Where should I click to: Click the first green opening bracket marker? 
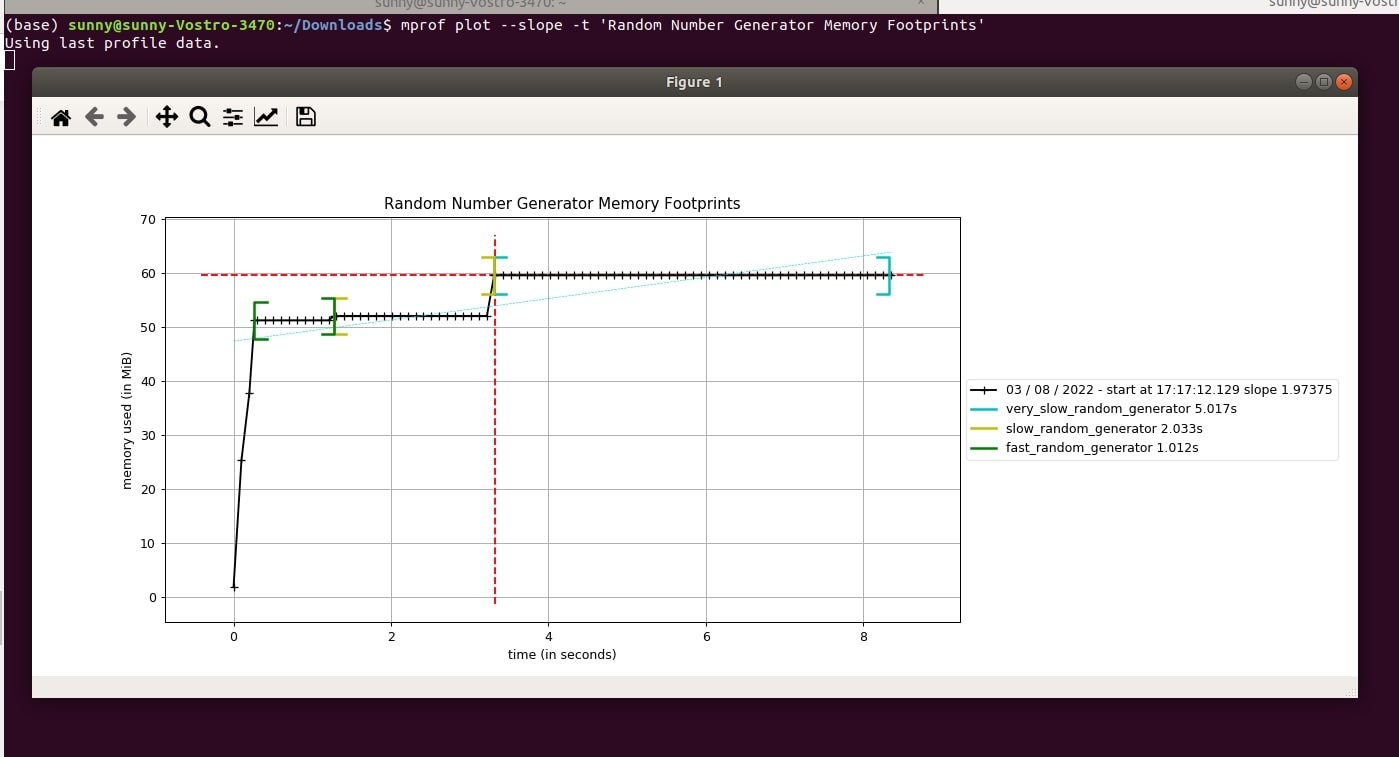(259, 320)
